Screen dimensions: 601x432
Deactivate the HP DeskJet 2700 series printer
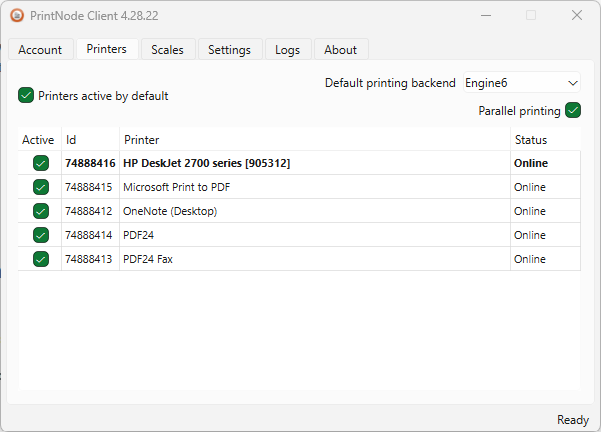coord(41,163)
